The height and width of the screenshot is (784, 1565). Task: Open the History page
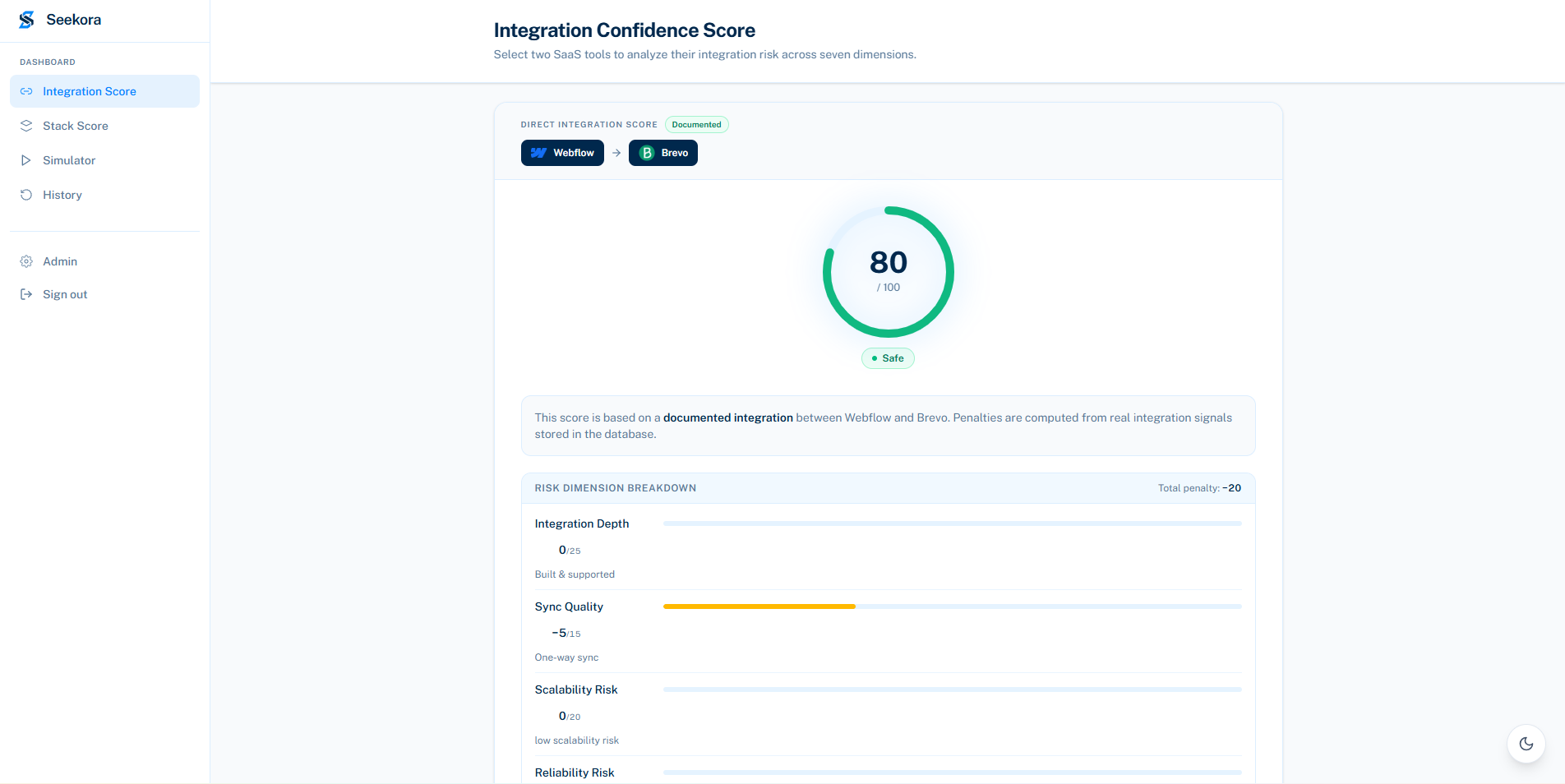104,195
